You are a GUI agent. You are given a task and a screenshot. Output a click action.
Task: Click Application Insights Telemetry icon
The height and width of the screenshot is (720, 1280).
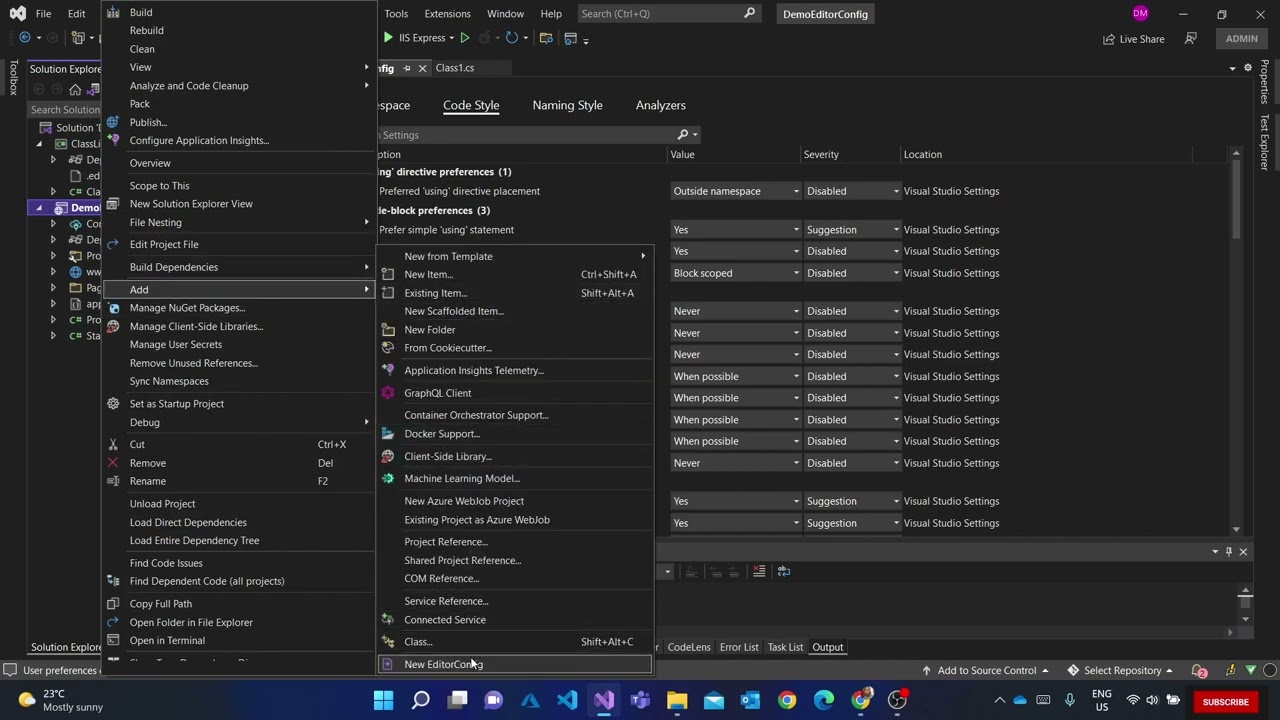click(x=388, y=370)
